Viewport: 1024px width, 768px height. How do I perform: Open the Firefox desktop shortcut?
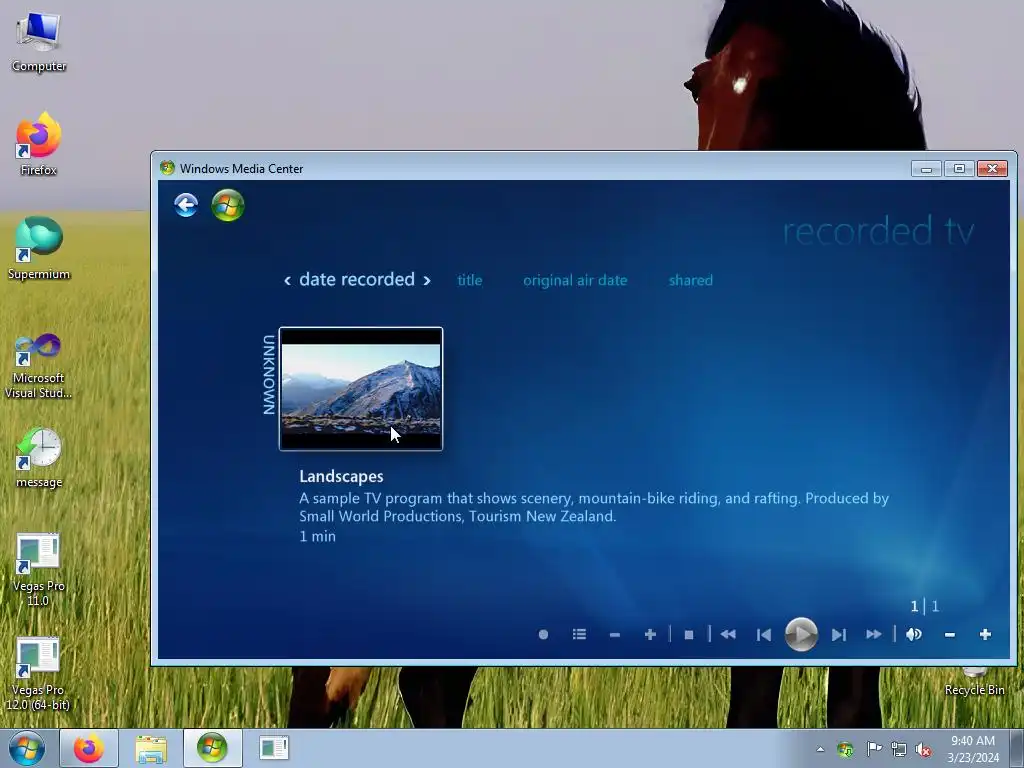(39, 145)
